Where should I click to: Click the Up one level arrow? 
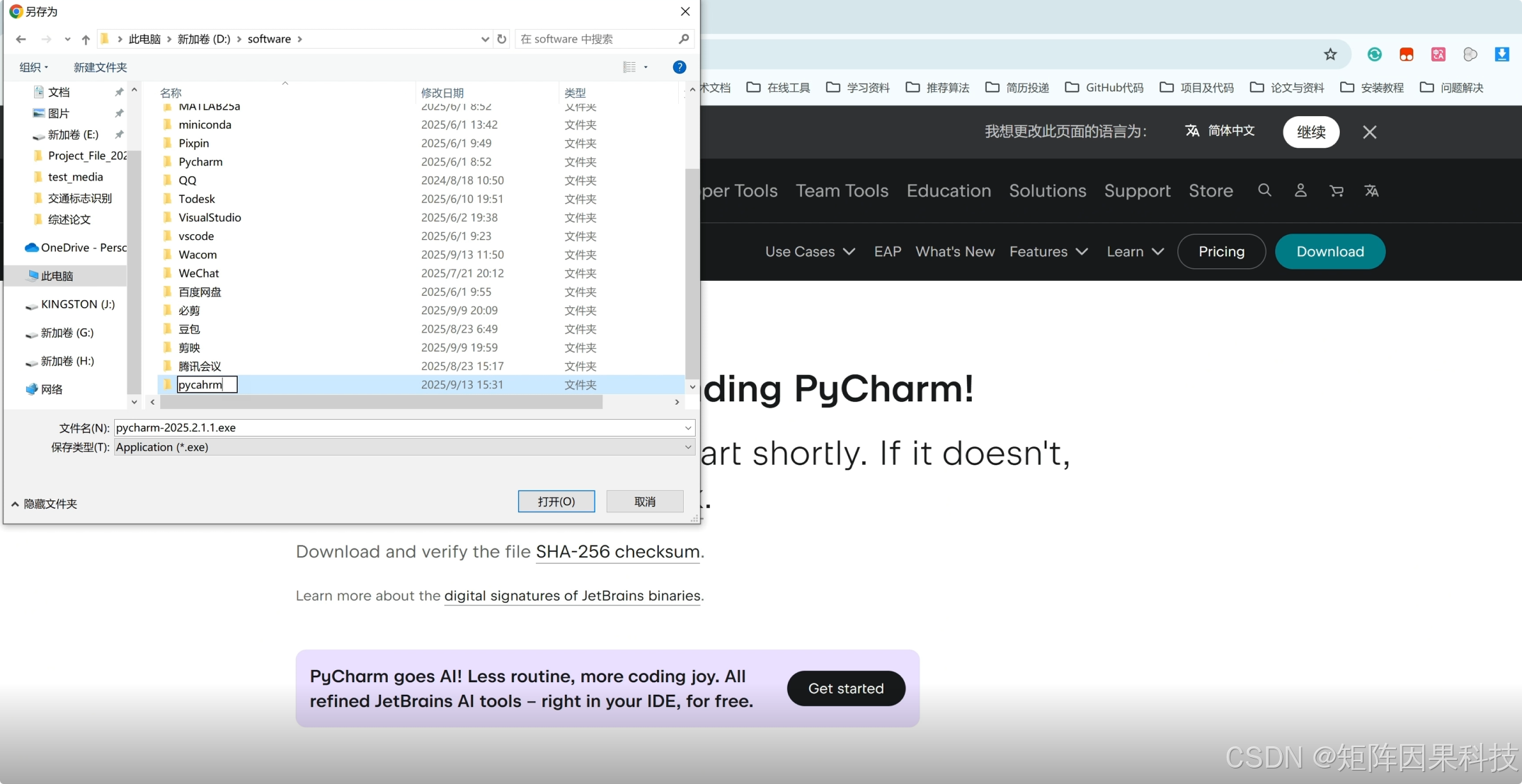(x=86, y=40)
